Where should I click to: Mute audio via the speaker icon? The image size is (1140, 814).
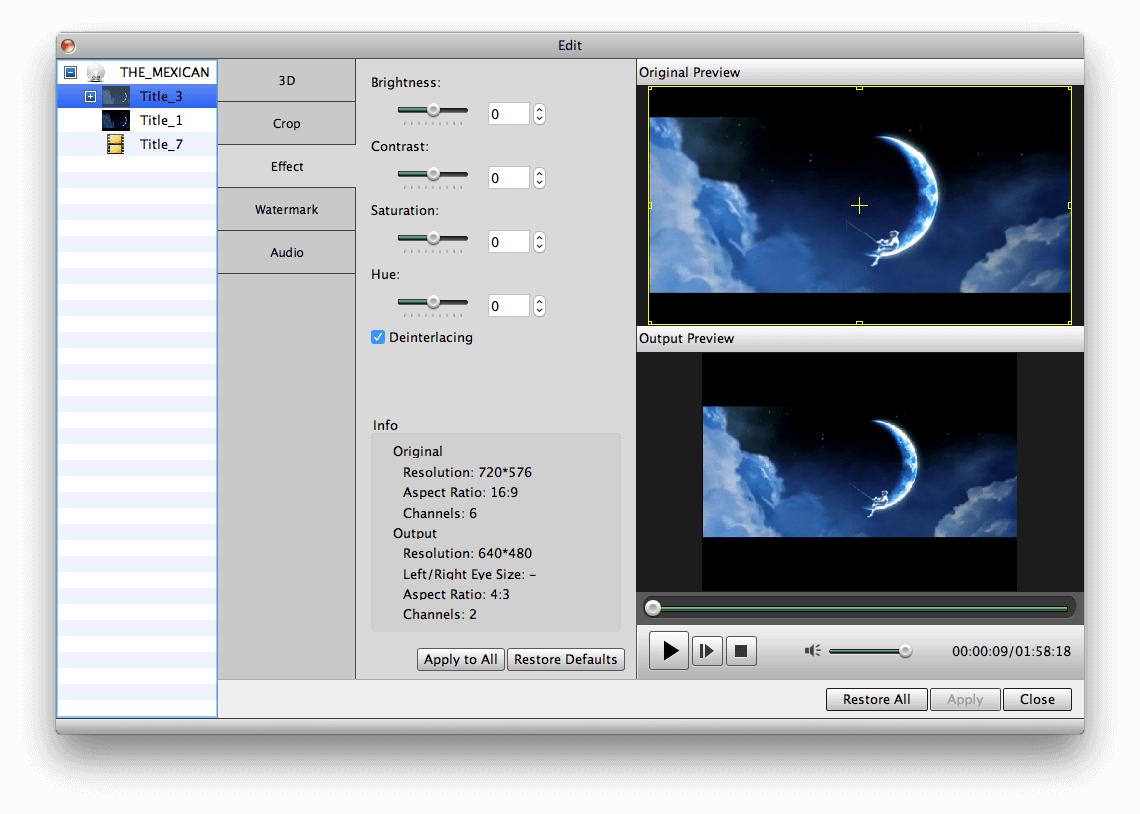[812, 650]
